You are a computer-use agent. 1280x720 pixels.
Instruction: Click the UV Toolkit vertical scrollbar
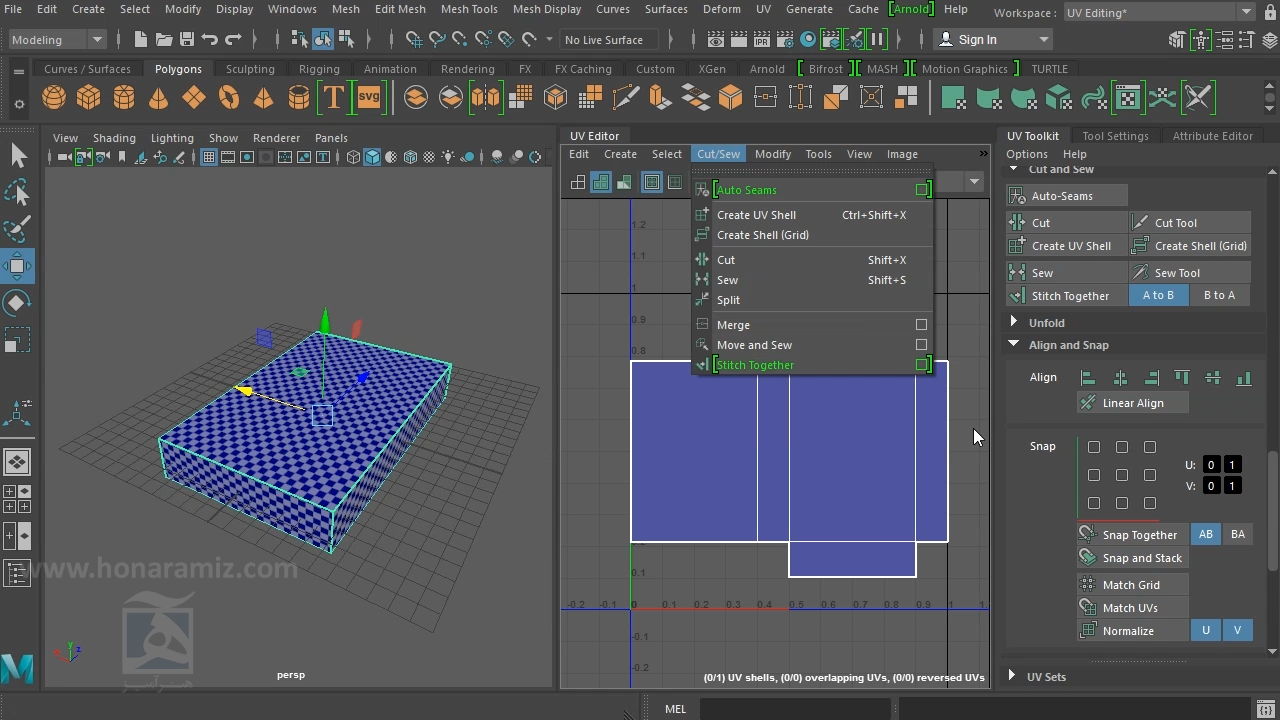[x=1272, y=510]
